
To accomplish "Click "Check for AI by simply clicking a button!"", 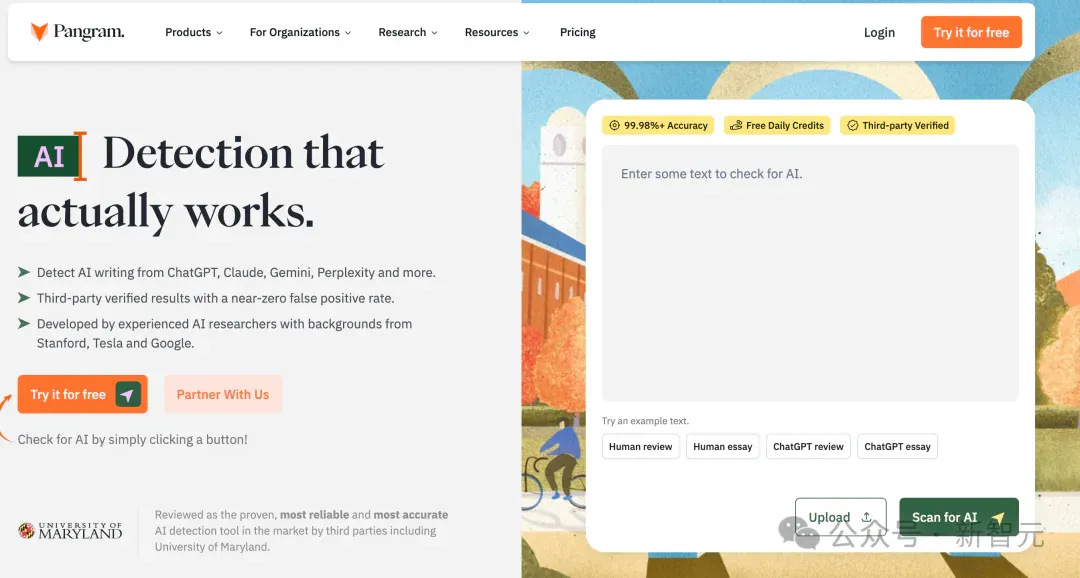I will [132, 440].
